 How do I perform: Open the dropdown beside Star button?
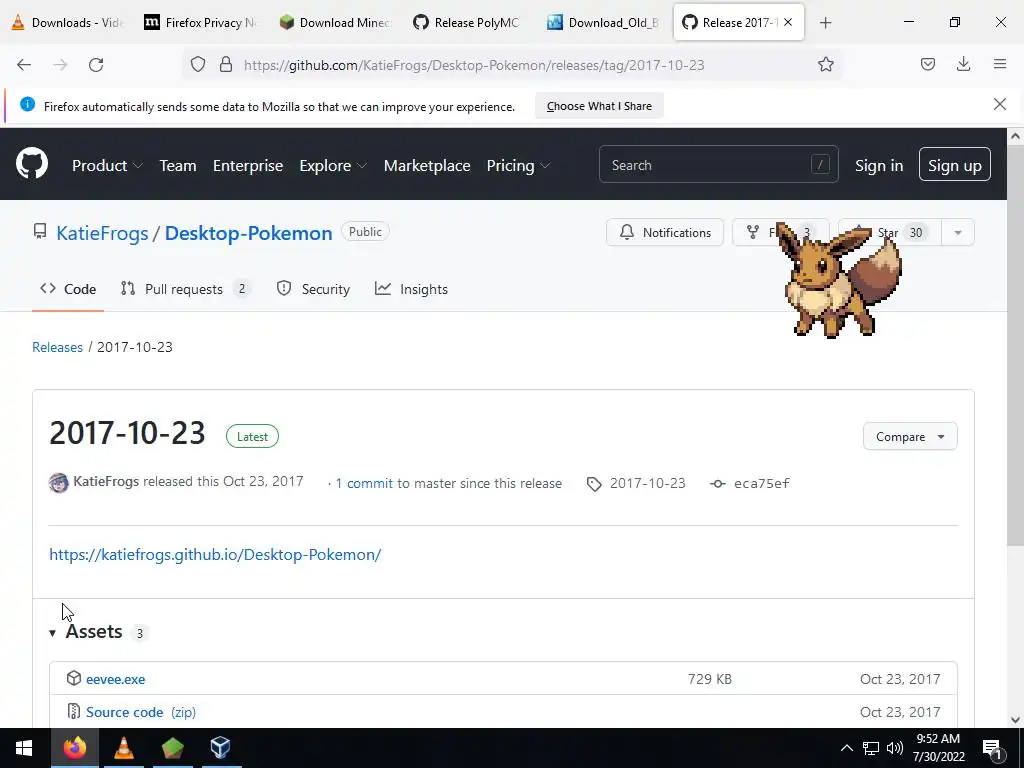958,232
